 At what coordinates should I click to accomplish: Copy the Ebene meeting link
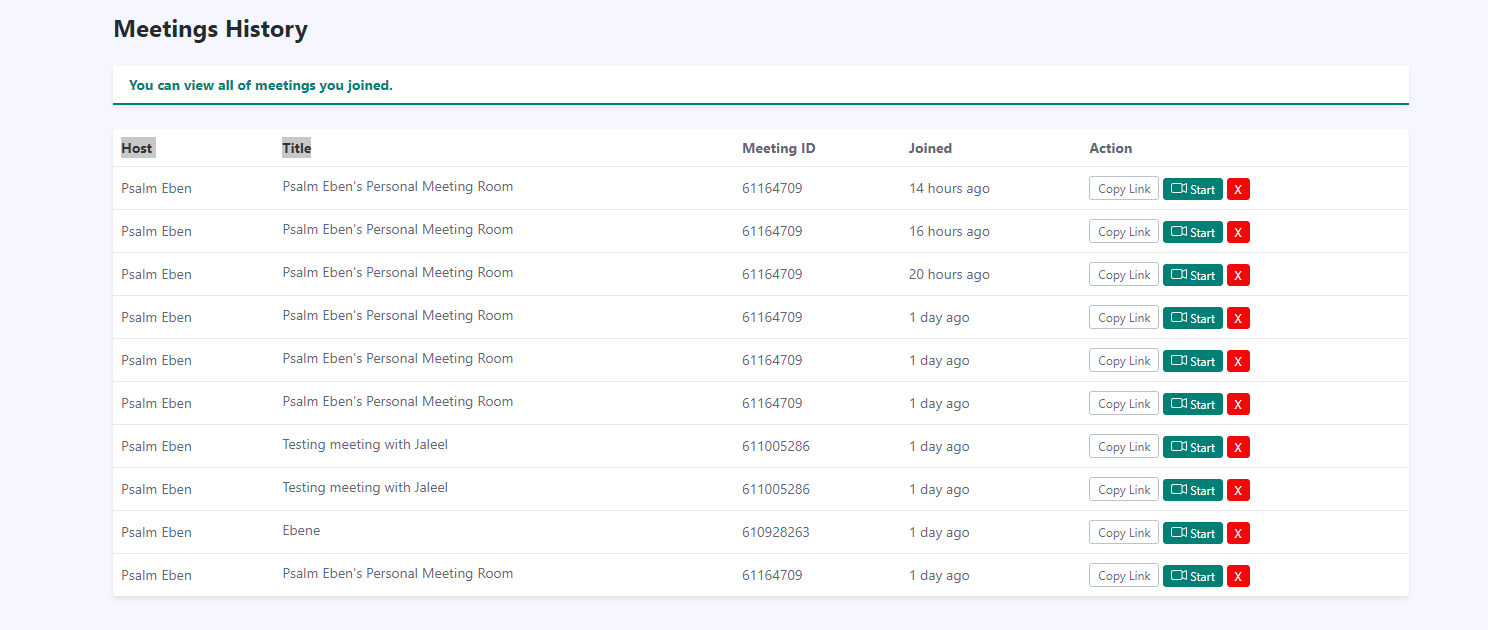tap(1124, 533)
